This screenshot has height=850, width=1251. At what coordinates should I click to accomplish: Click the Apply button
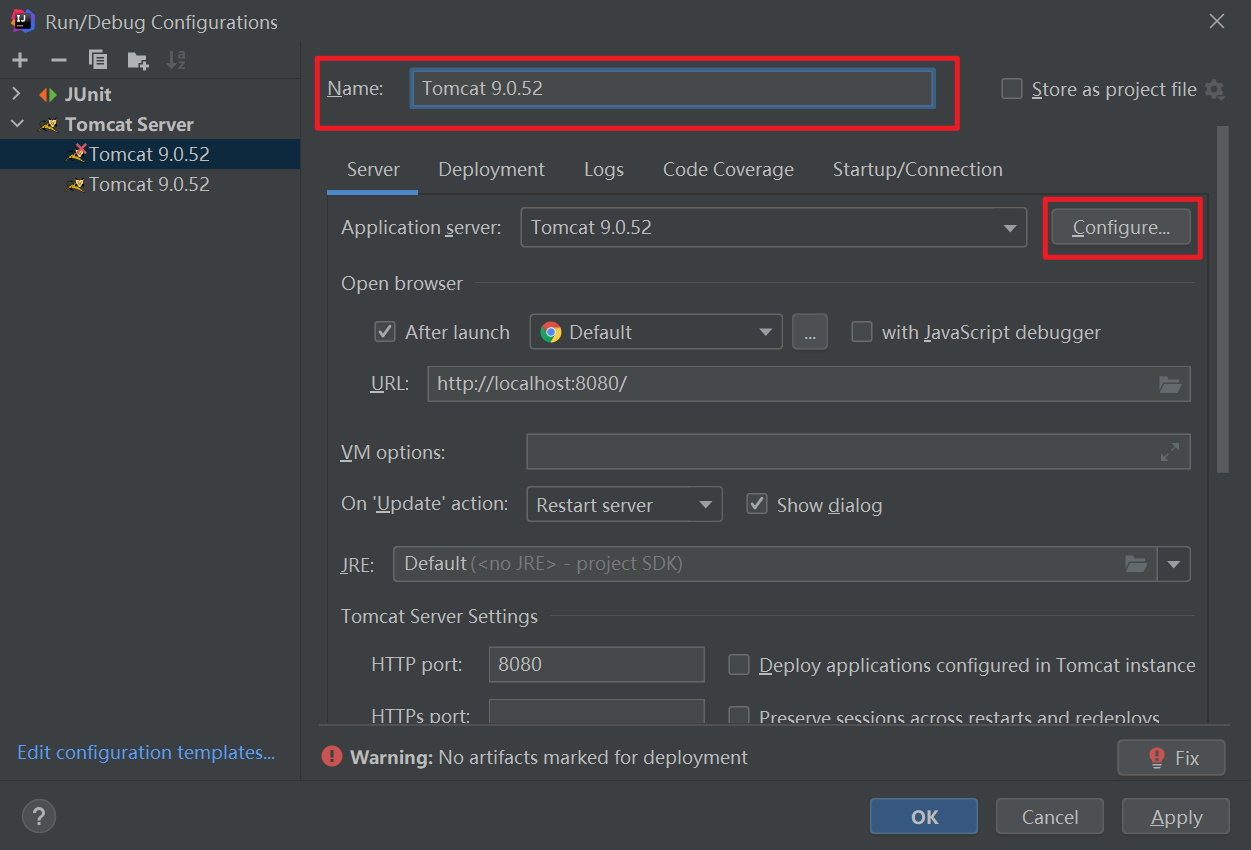point(1176,816)
